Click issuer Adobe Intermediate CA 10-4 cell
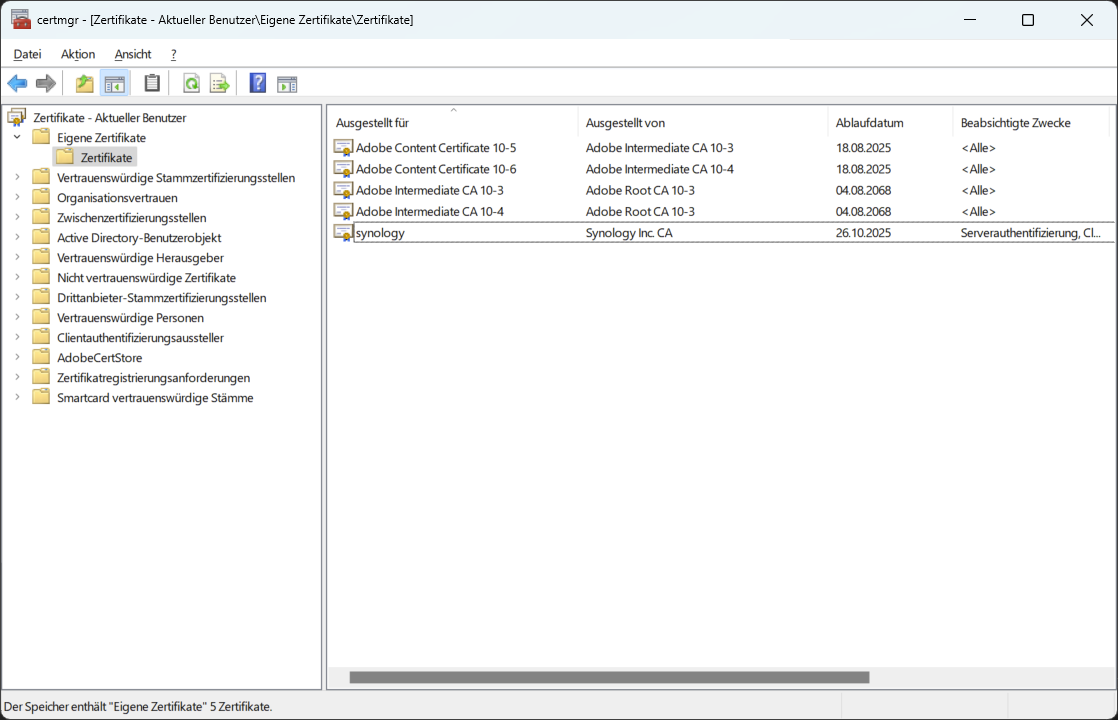1118x720 pixels. [x=660, y=169]
